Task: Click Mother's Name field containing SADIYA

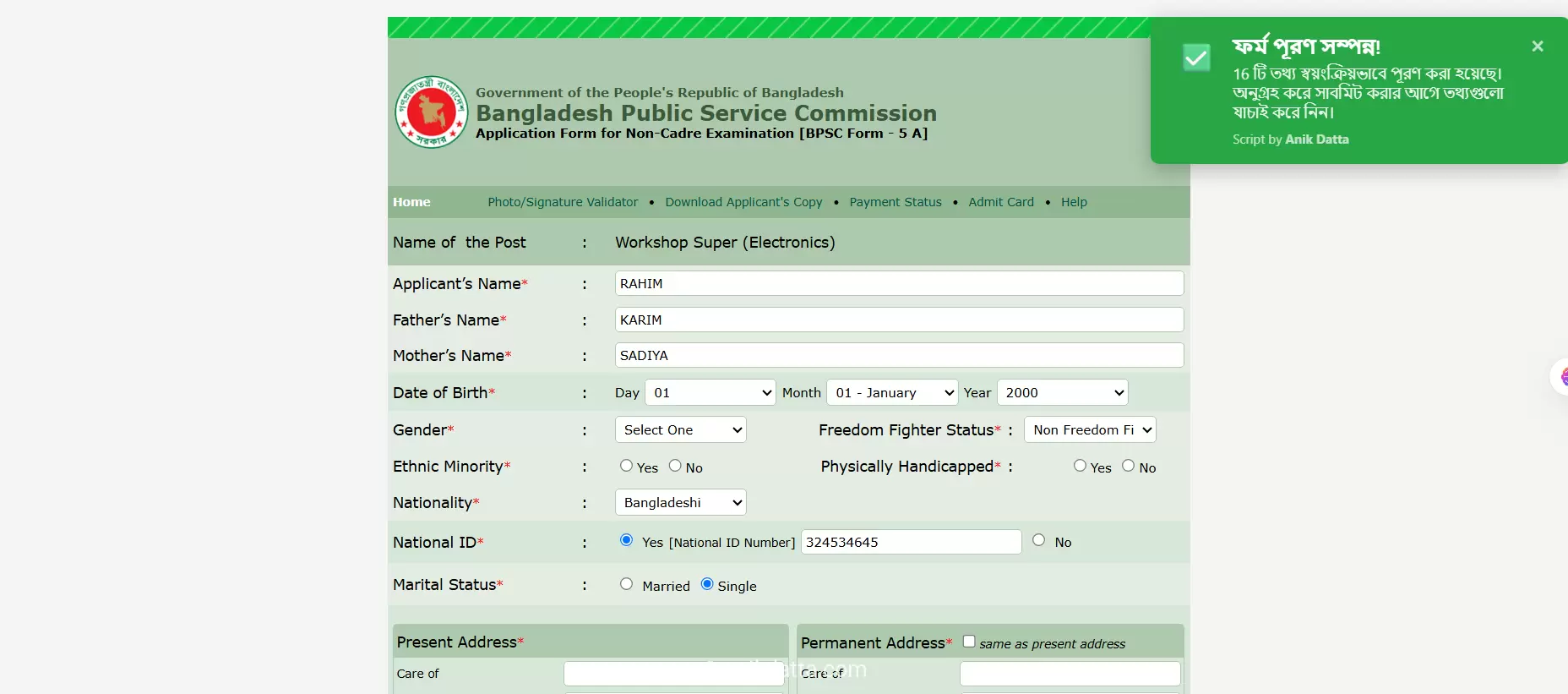Action: [x=900, y=355]
